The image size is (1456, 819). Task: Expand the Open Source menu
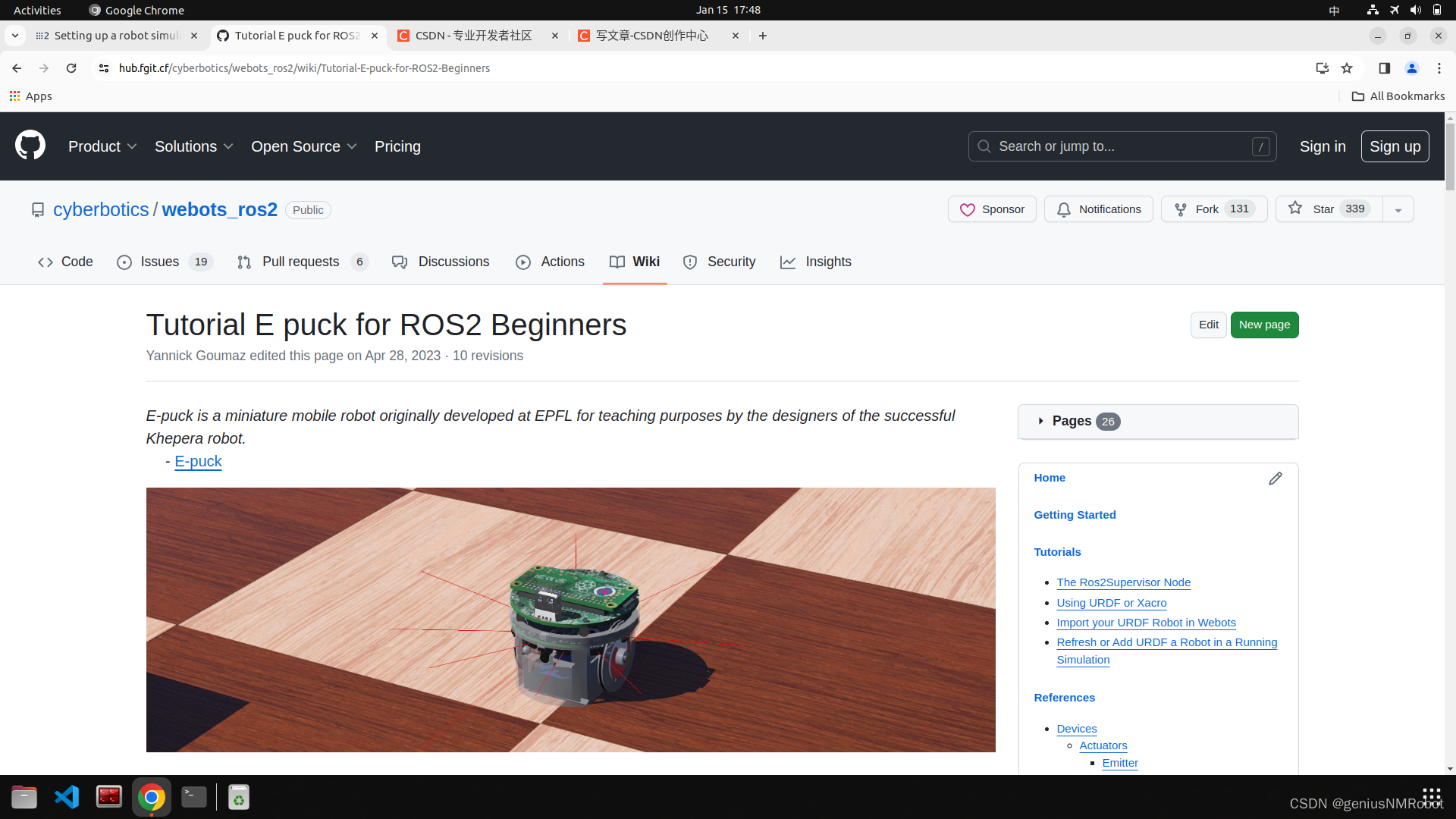[303, 146]
